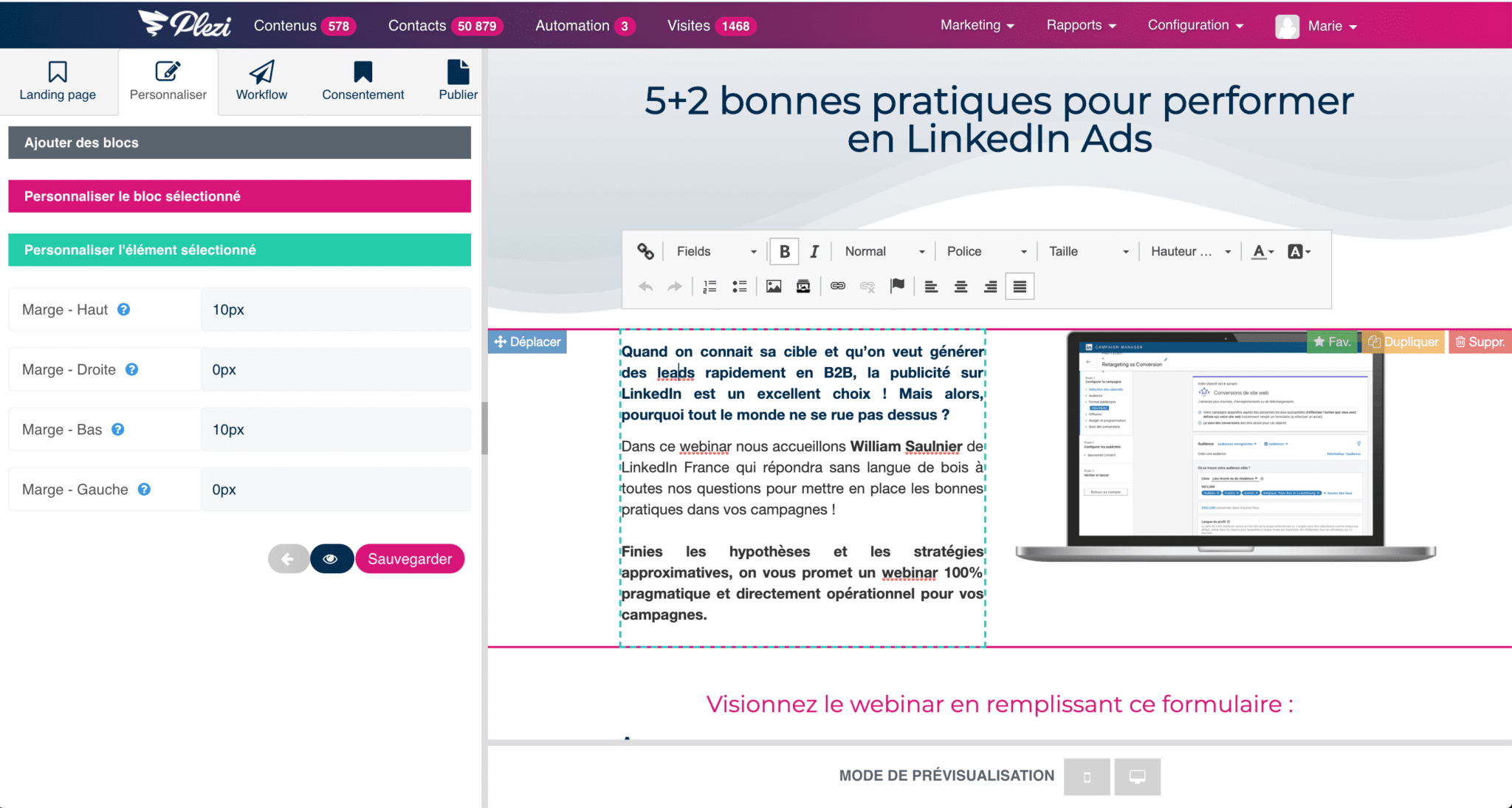Switch preview to mobile mode

coord(1087,777)
